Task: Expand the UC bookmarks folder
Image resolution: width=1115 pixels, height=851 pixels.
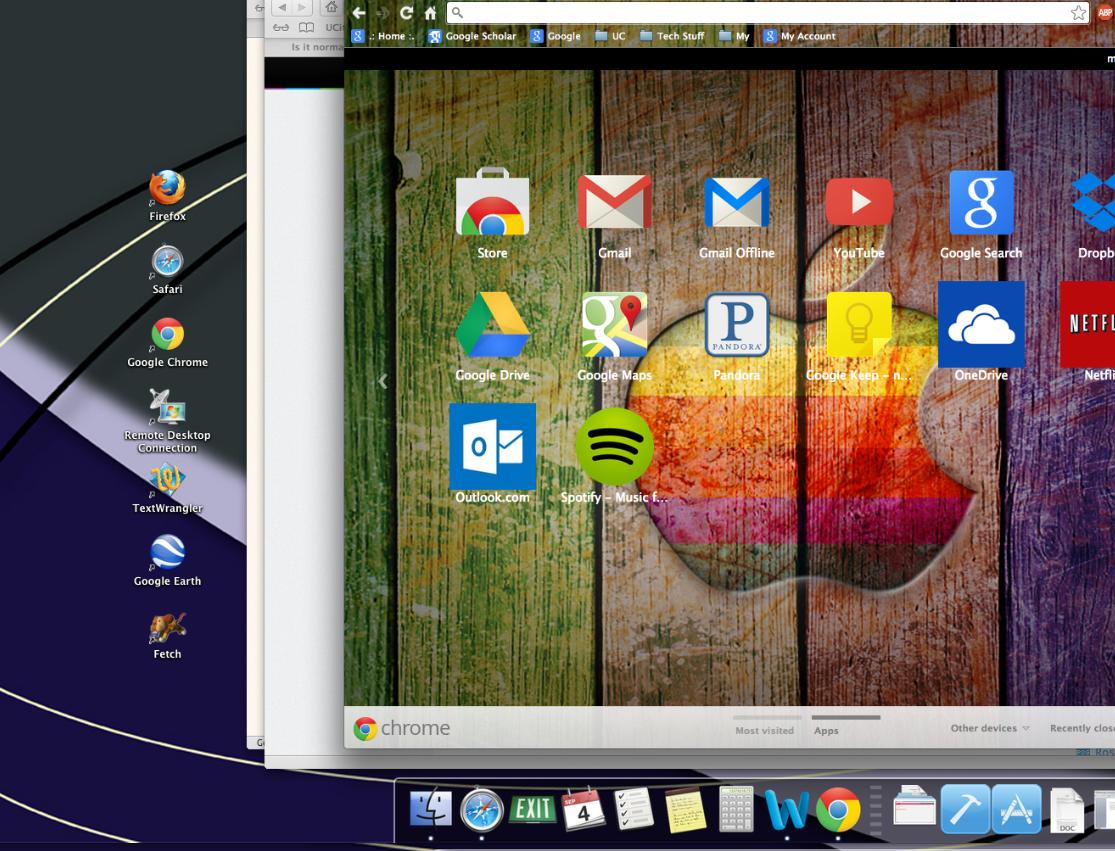Action: coord(610,36)
